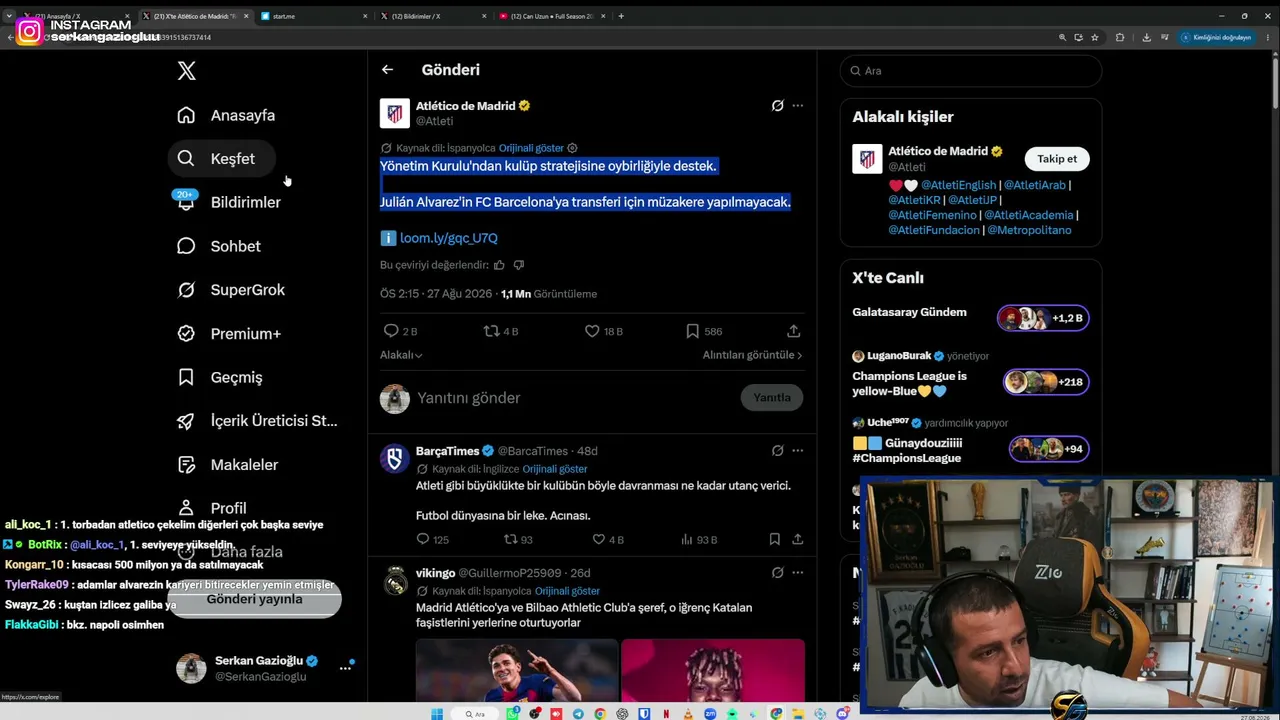
Task: Open Grok icon on the Atlético de Madrid post
Action: pyautogui.click(x=777, y=105)
